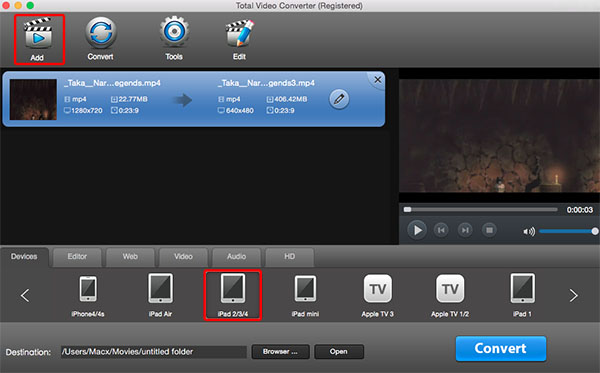
Task: Select the source video thumbnail
Action: tap(33, 99)
